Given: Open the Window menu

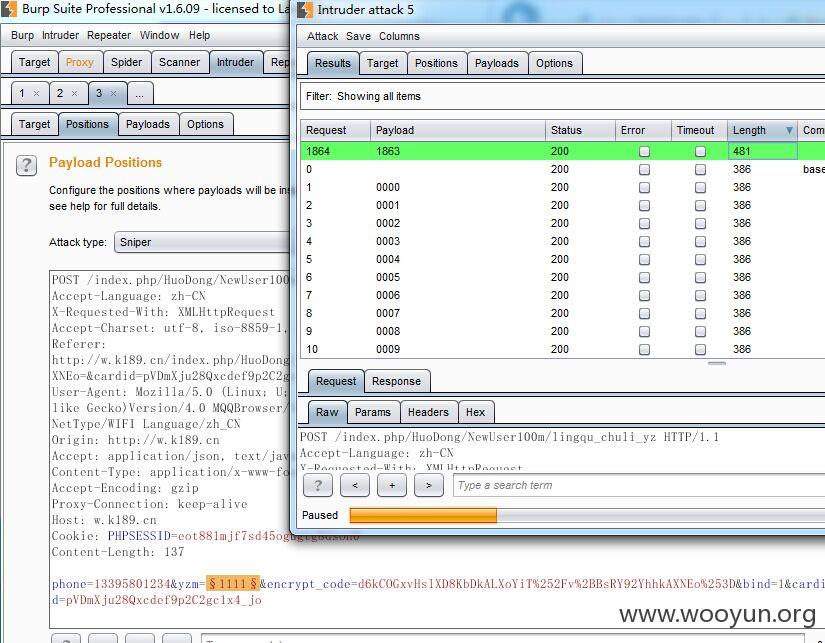Looking at the screenshot, I should point(159,35).
